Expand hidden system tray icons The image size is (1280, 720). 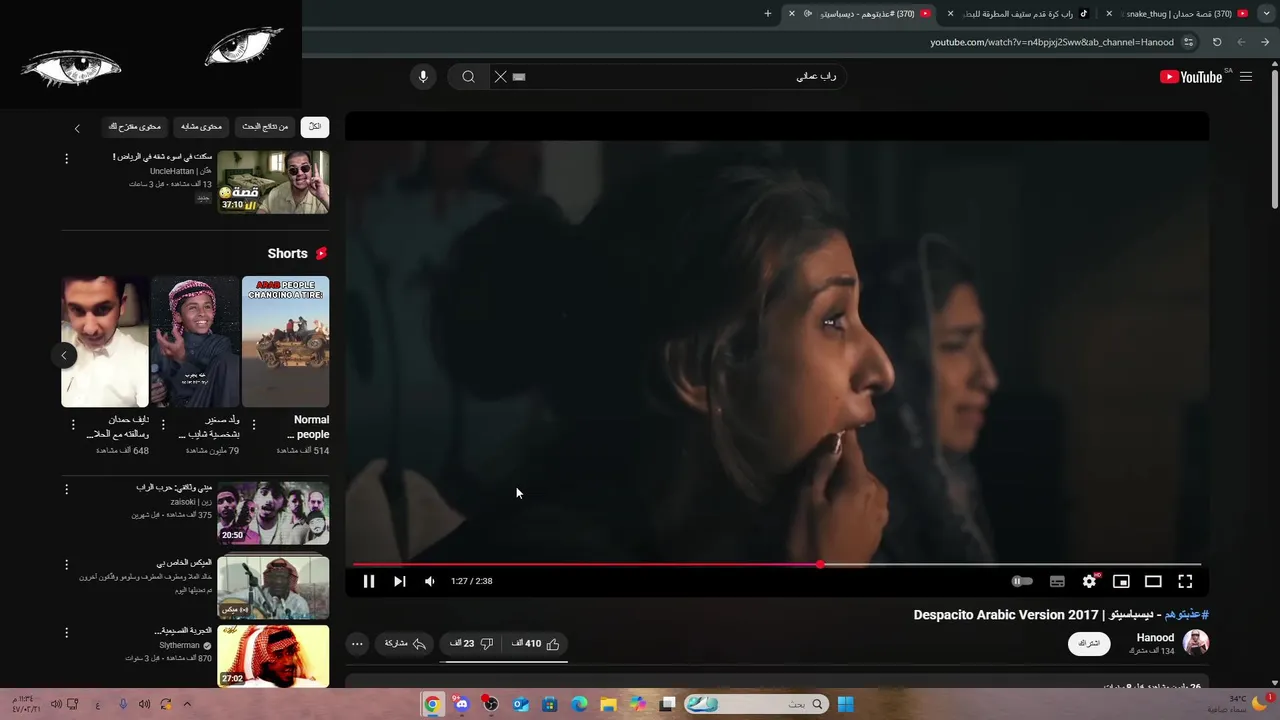tap(186, 704)
